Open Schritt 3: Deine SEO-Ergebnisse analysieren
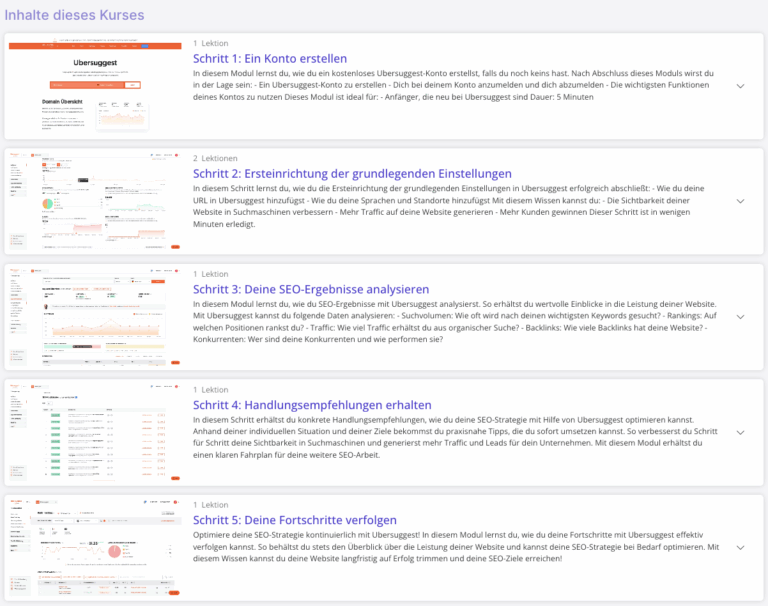The width and height of the screenshot is (768, 606). click(311, 290)
